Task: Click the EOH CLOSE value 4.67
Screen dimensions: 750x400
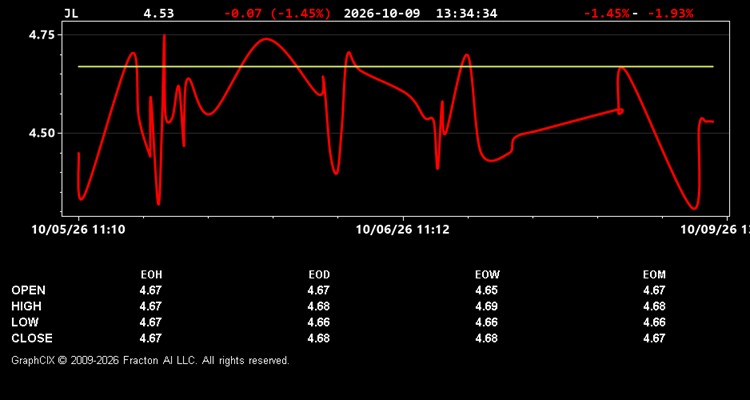Action: pyautogui.click(x=151, y=338)
